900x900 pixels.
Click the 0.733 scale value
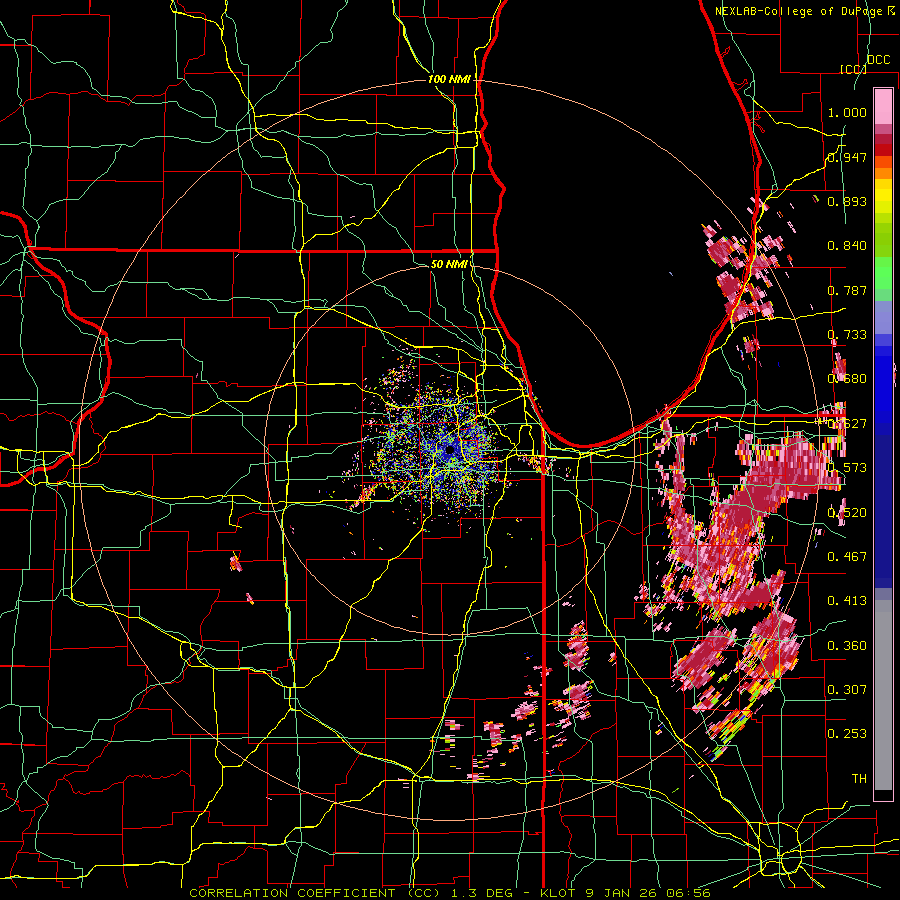pyautogui.click(x=847, y=335)
